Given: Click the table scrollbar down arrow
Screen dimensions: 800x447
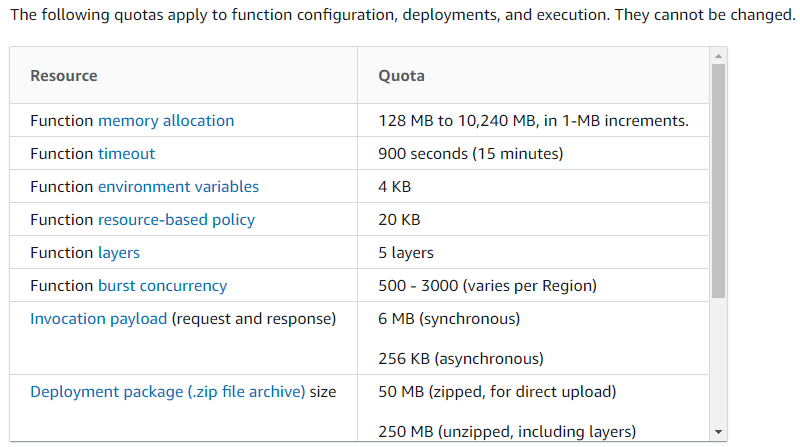Looking at the screenshot, I should tap(718, 432).
